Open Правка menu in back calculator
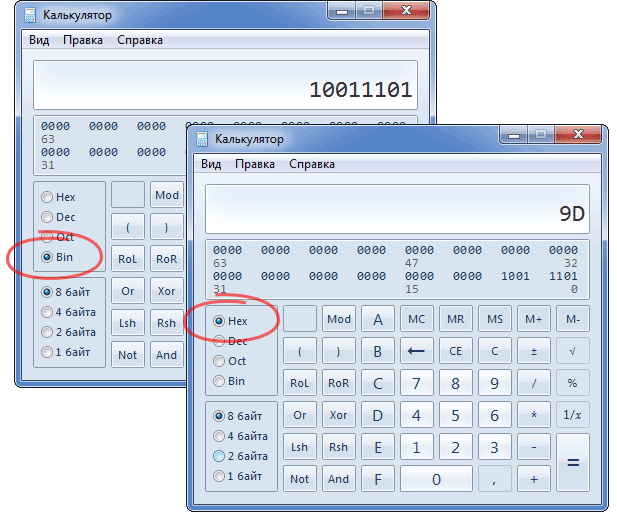Viewport: 617px width, 512px height. 82,40
